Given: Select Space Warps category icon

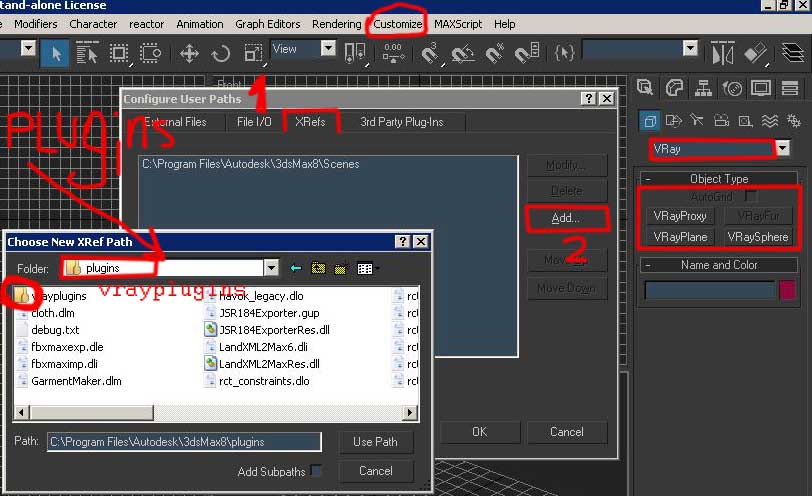Looking at the screenshot, I should click(770, 121).
